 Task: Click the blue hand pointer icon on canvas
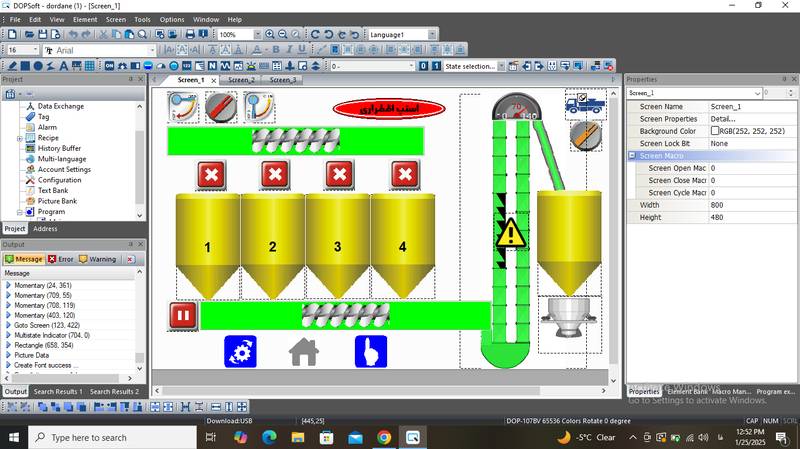pos(370,351)
